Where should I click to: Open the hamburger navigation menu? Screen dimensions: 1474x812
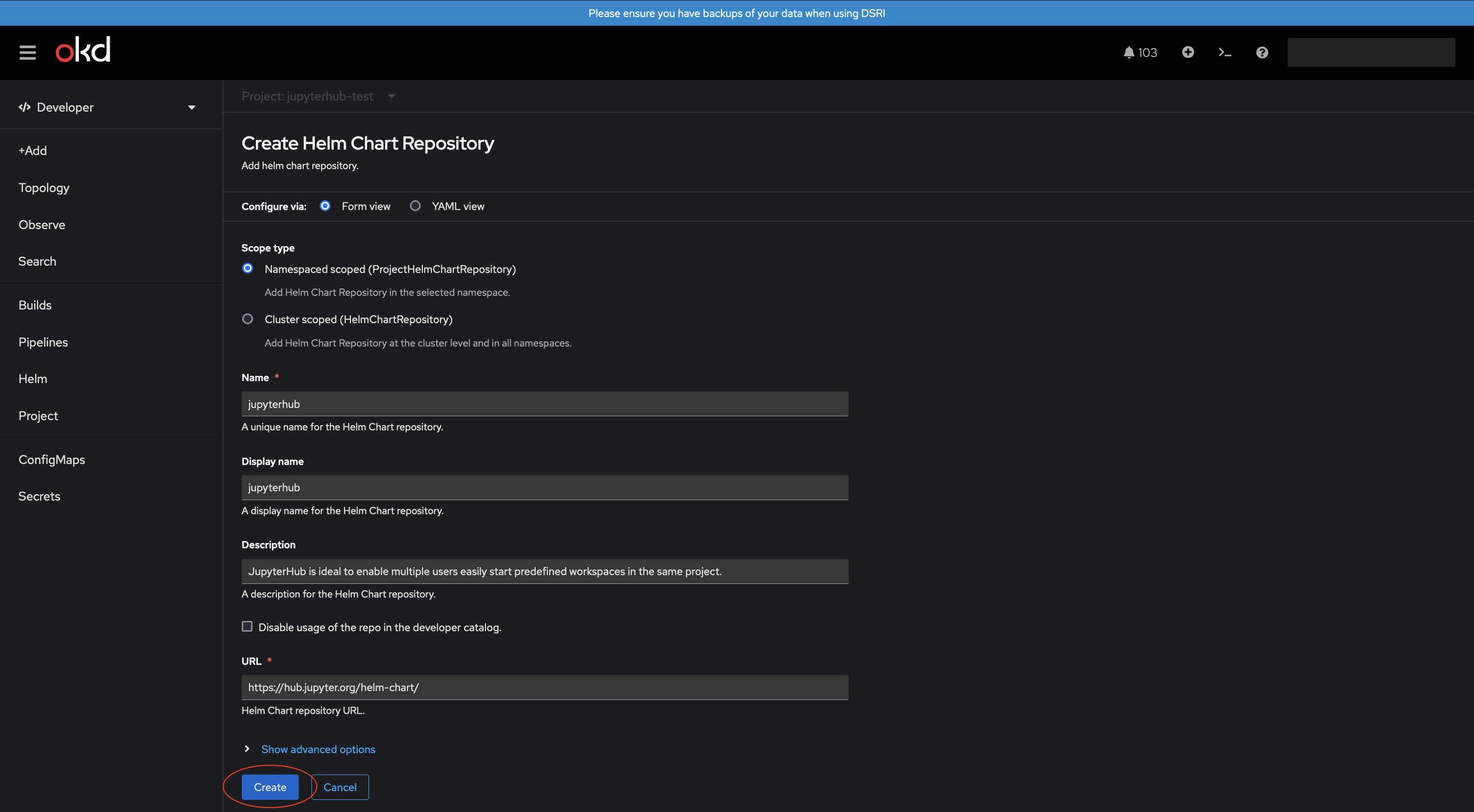pyautogui.click(x=27, y=53)
